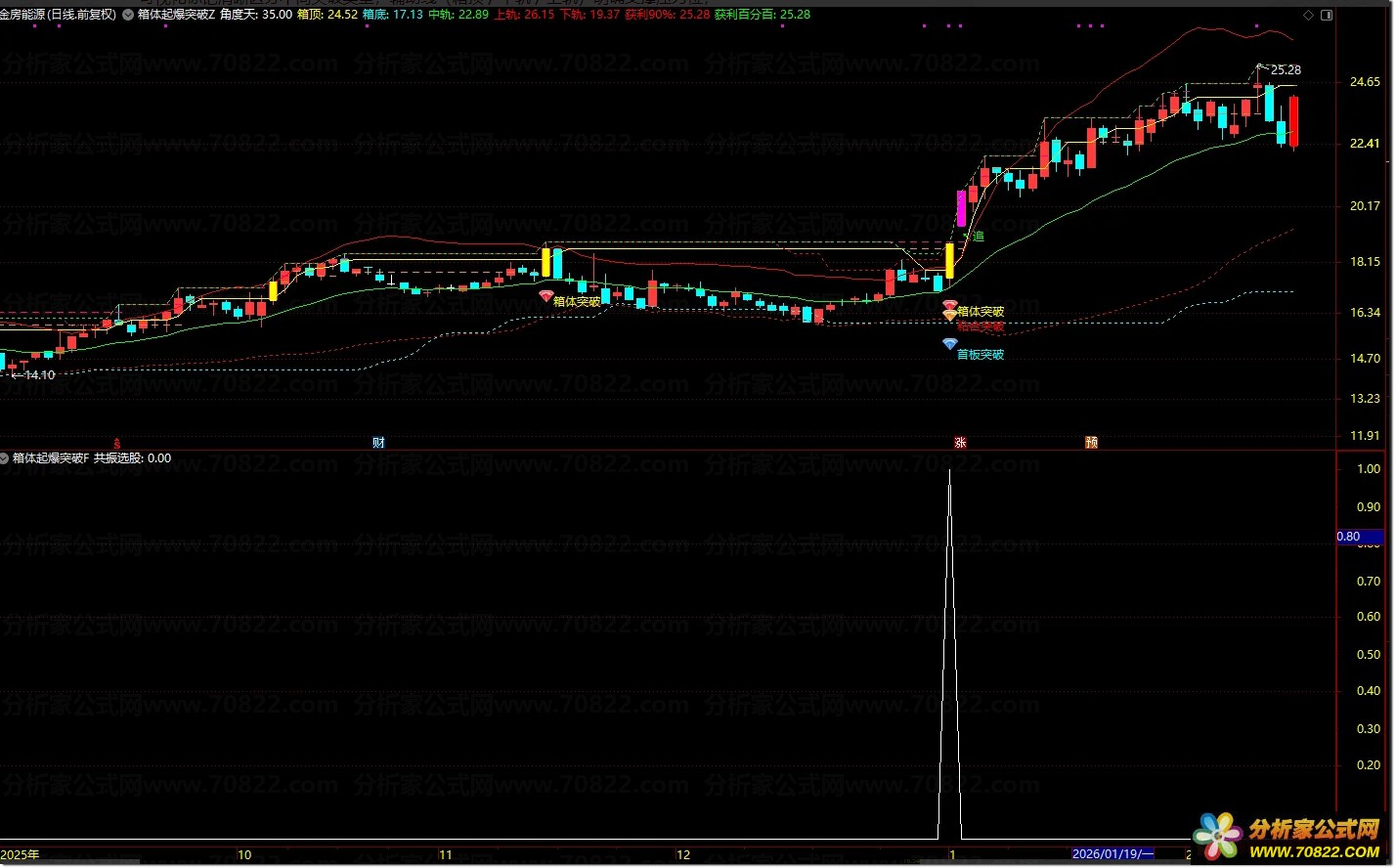The width and height of the screenshot is (1396, 868).
Task: Click the red $ dividend marker icon
Action: click(117, 443)
